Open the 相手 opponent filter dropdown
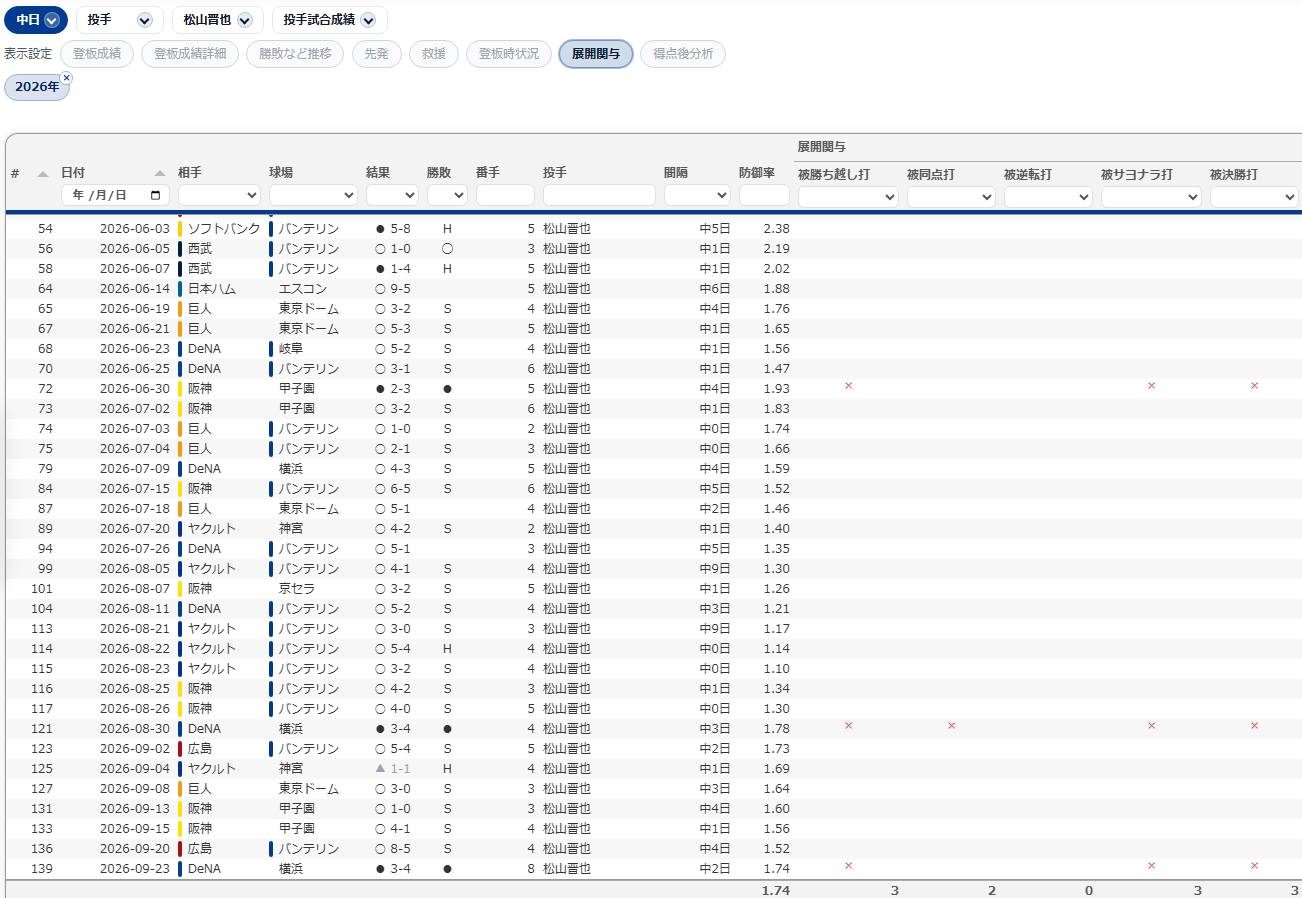 click(219, 195)
